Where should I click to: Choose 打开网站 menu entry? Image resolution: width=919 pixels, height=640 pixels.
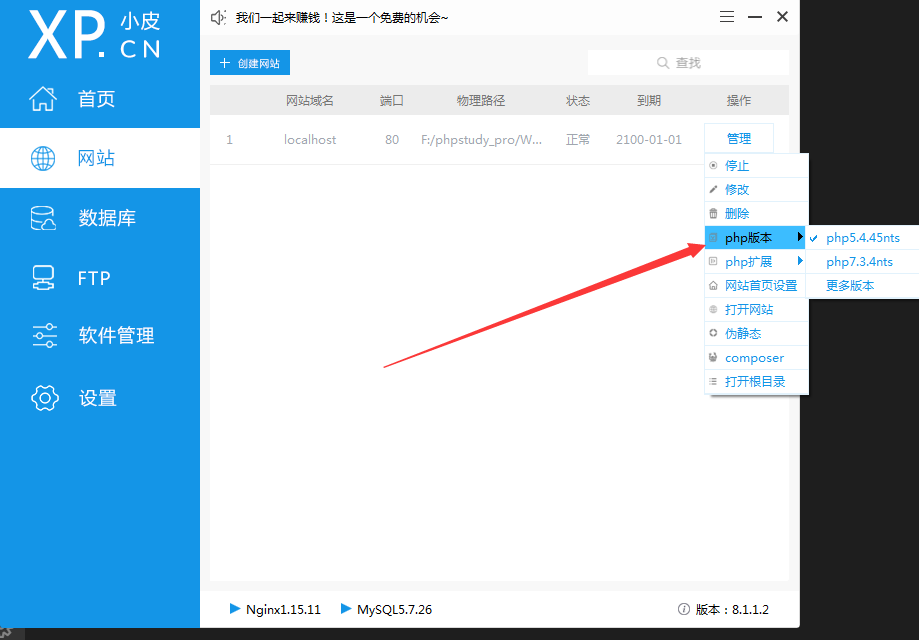[757, 309]
